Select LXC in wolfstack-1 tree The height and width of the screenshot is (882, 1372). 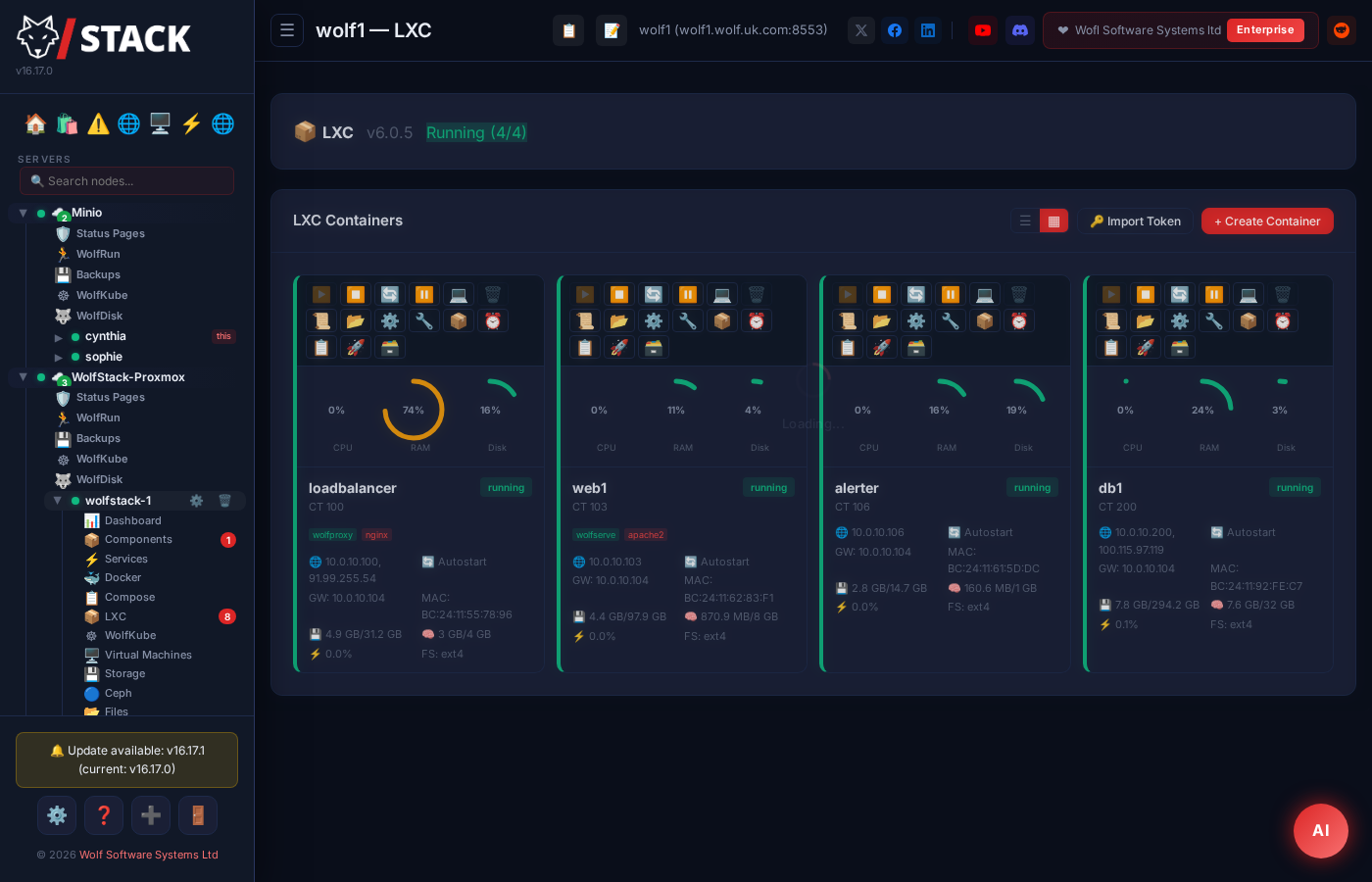[x=116, y=616]
